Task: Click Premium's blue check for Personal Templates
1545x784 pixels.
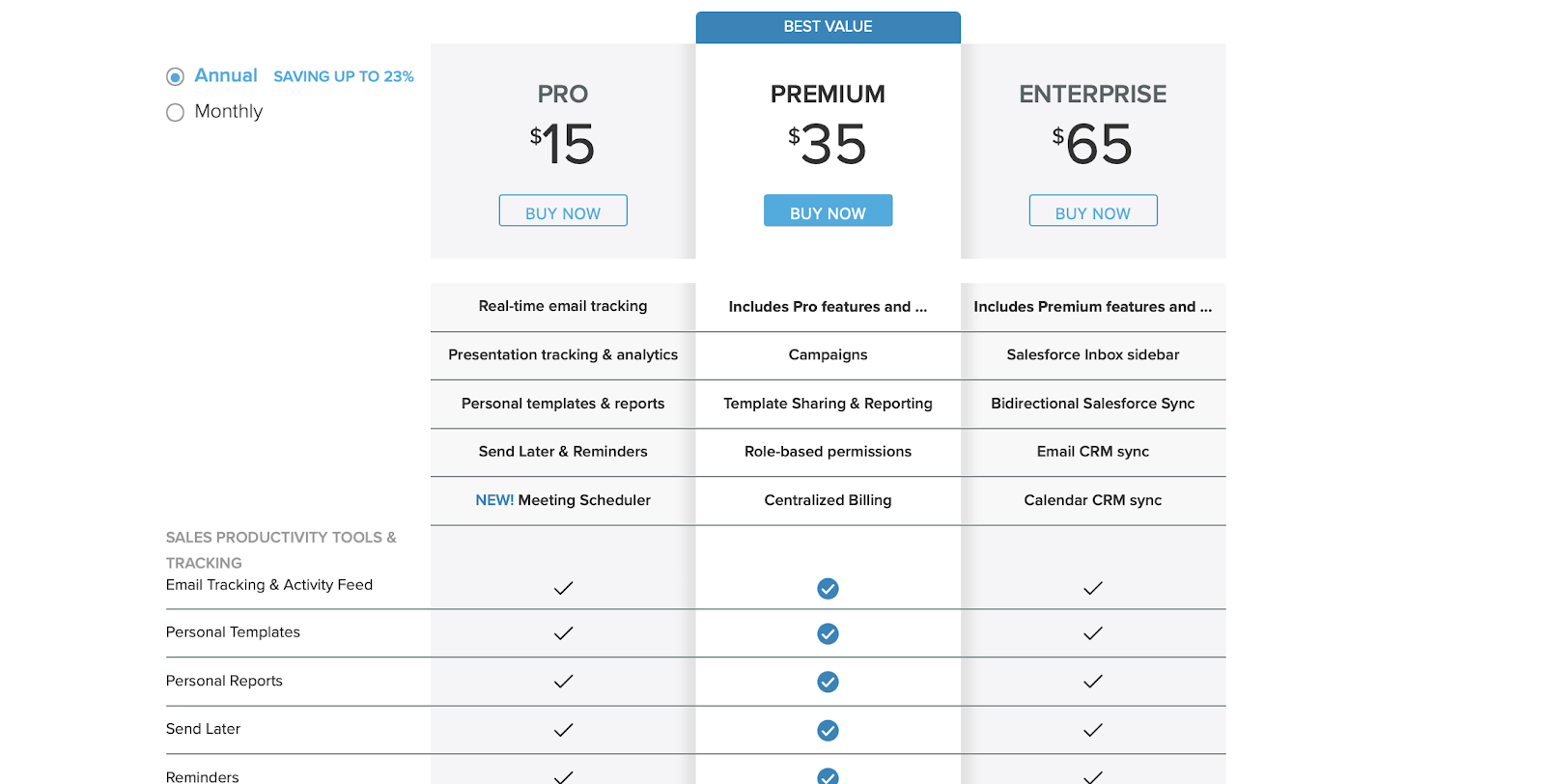Action: 828,634
